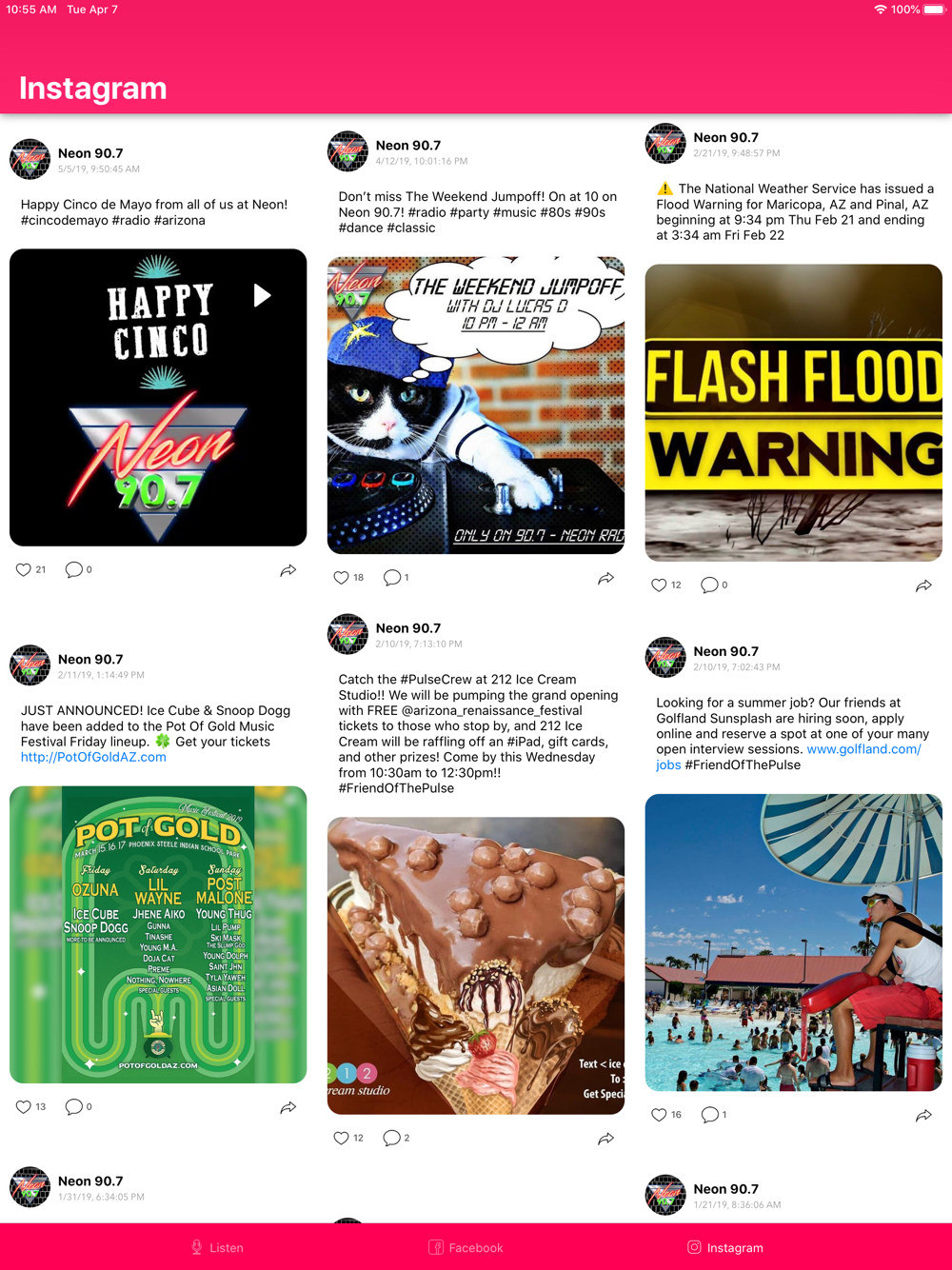
Task: Share the Happy Cinco de Mayo post
Action: coord(288,570)
